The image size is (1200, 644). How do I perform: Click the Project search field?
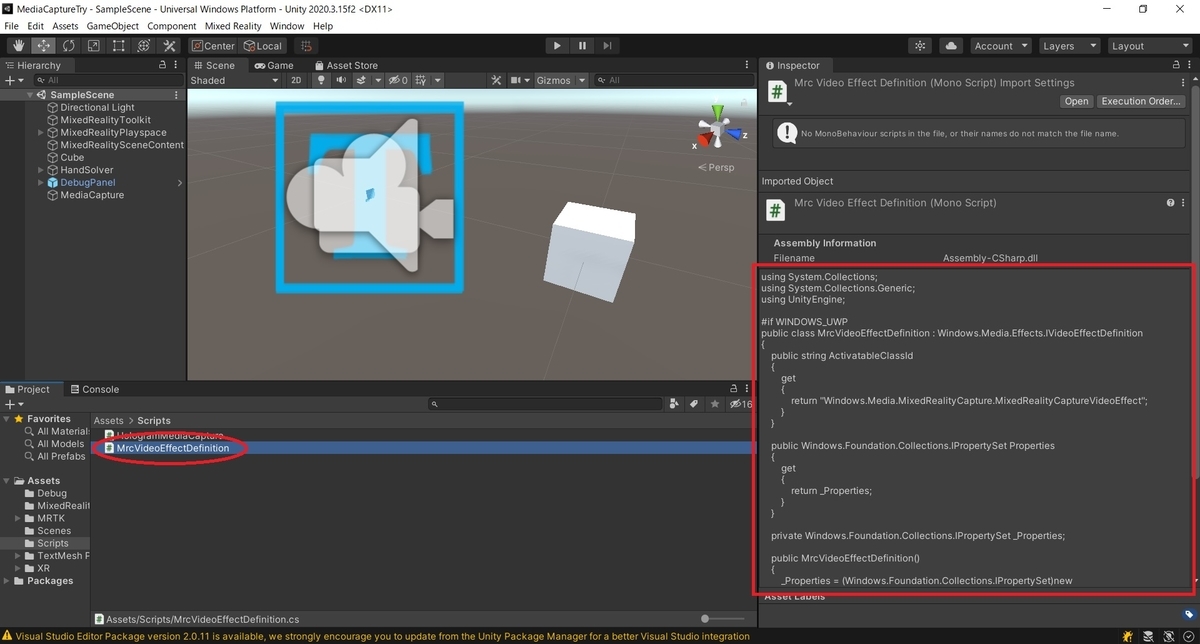[545, 404]
